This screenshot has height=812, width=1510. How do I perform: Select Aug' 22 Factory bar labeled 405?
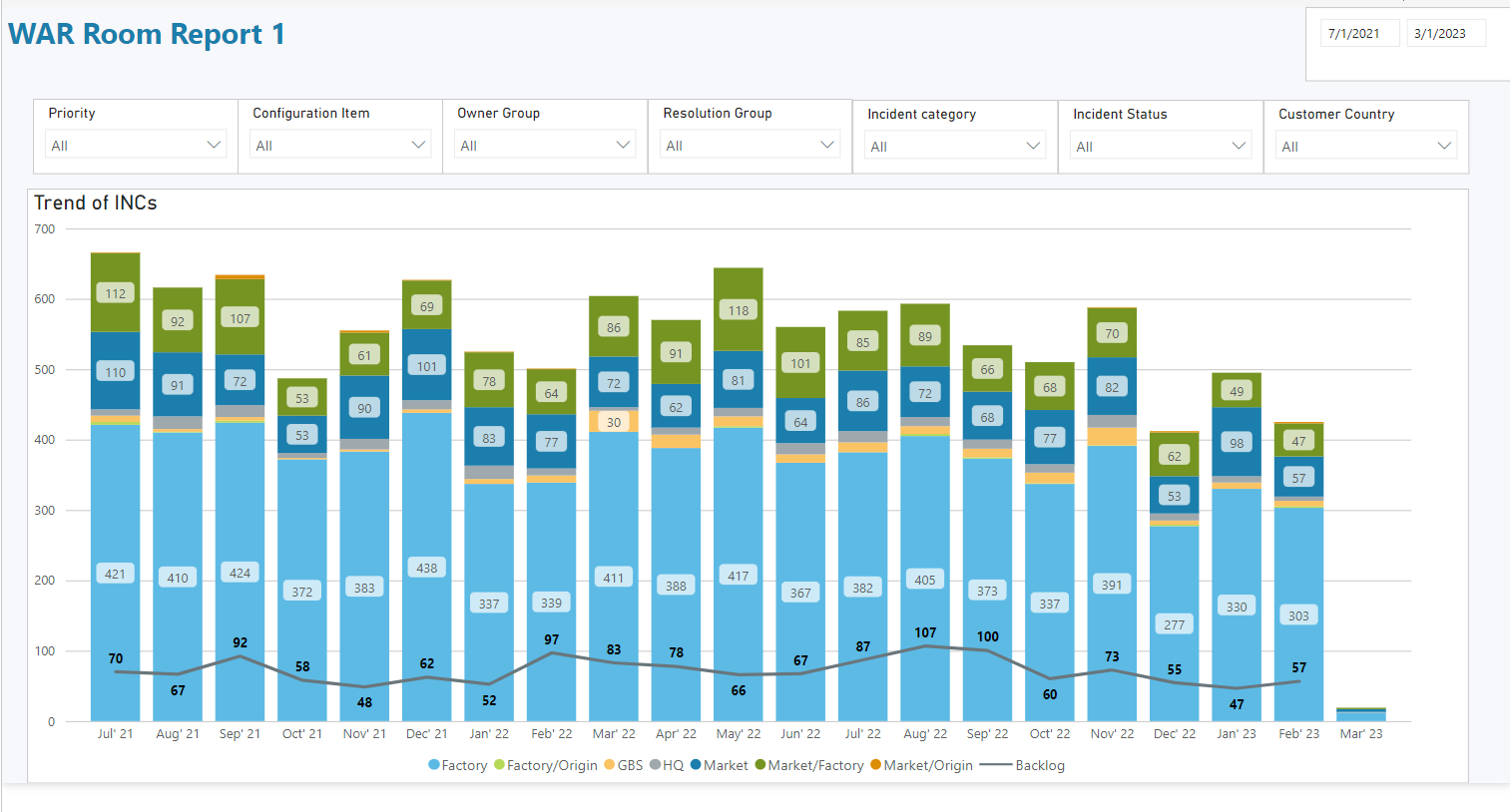pyautogui.click(x=925, y=579)
